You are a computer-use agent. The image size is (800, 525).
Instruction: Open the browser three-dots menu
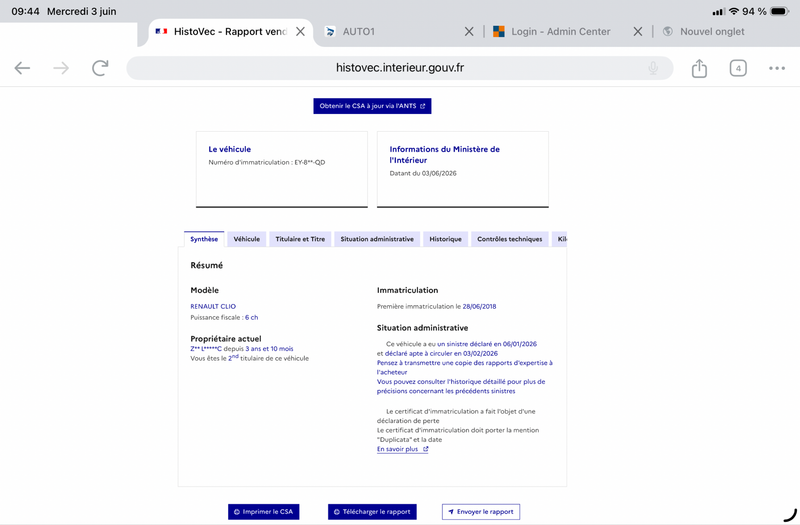(777, 68)
